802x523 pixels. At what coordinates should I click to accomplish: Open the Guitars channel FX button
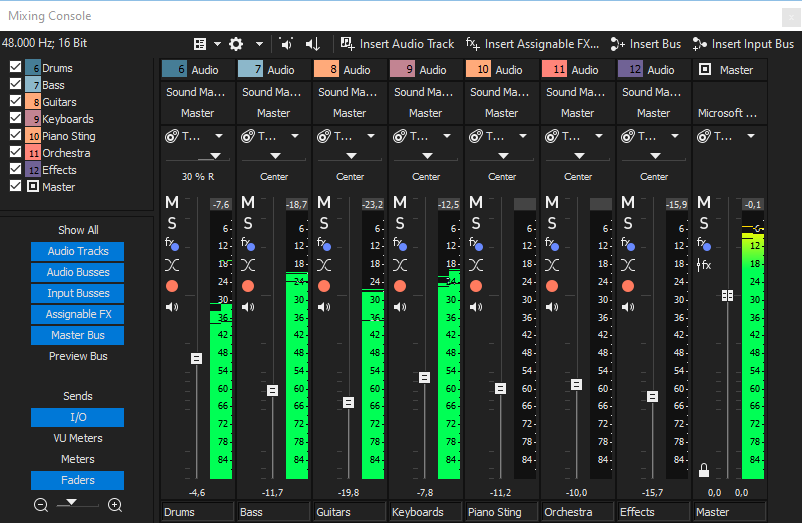coord(324,244)
